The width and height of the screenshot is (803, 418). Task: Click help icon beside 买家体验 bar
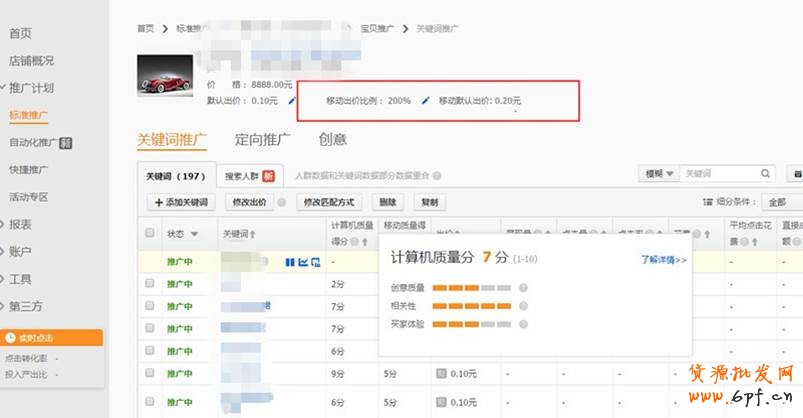tap(524, 324)
